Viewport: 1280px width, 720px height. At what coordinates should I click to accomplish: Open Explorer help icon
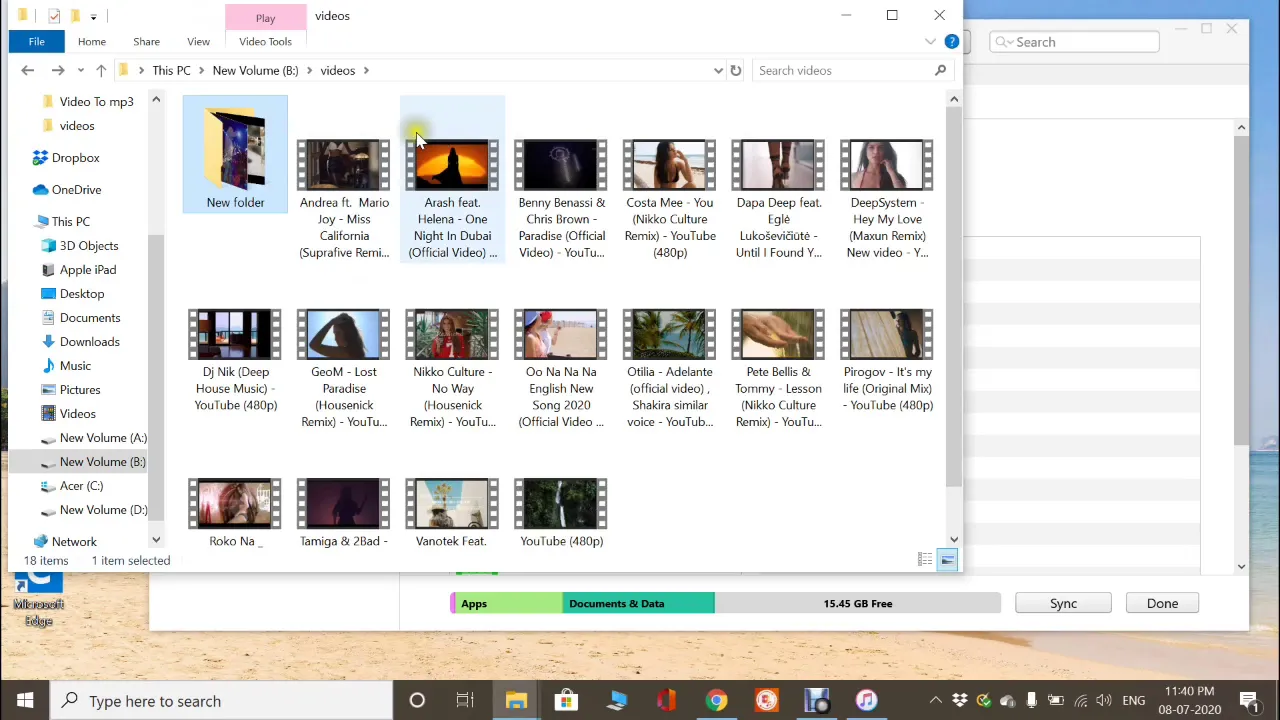coord(951,41)
